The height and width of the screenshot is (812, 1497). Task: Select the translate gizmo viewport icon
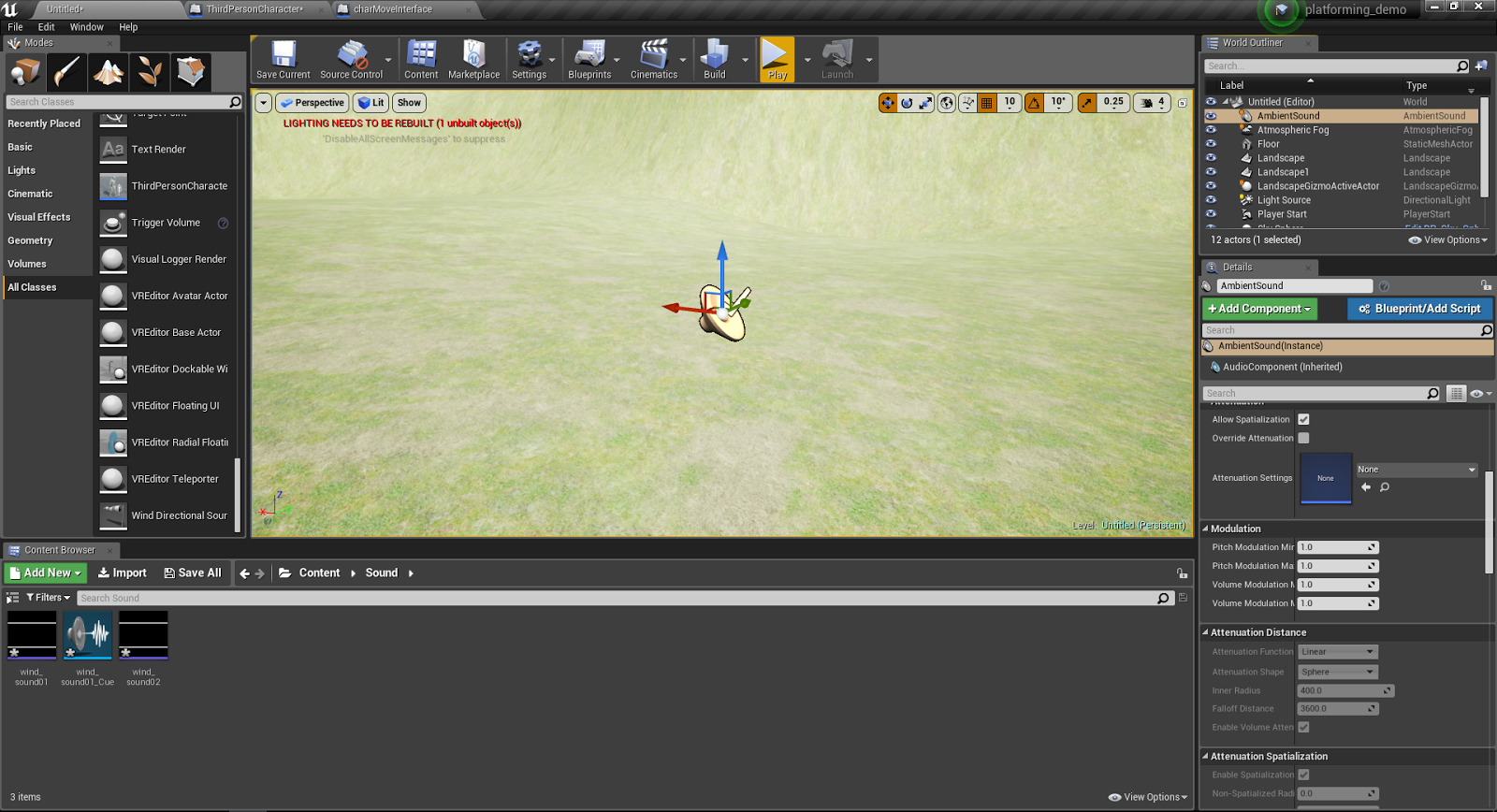pyautogui.click(x=888, y=103)
